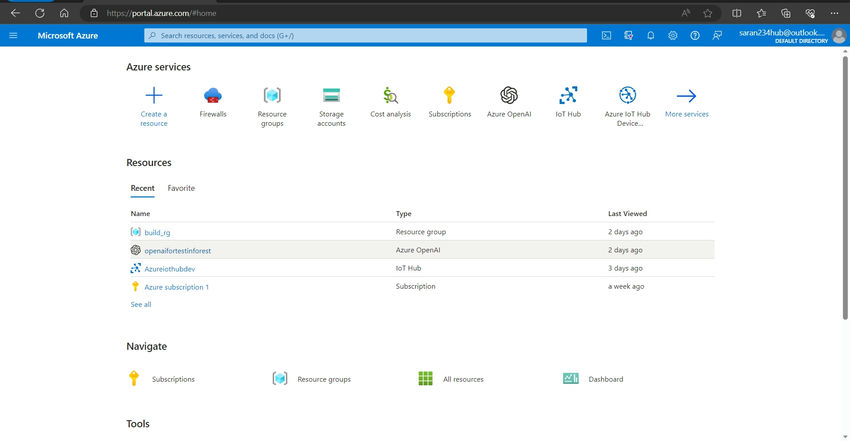The image size is (850, 441).
Task: Add page to favorites star
Action: [x=707, y=13]
